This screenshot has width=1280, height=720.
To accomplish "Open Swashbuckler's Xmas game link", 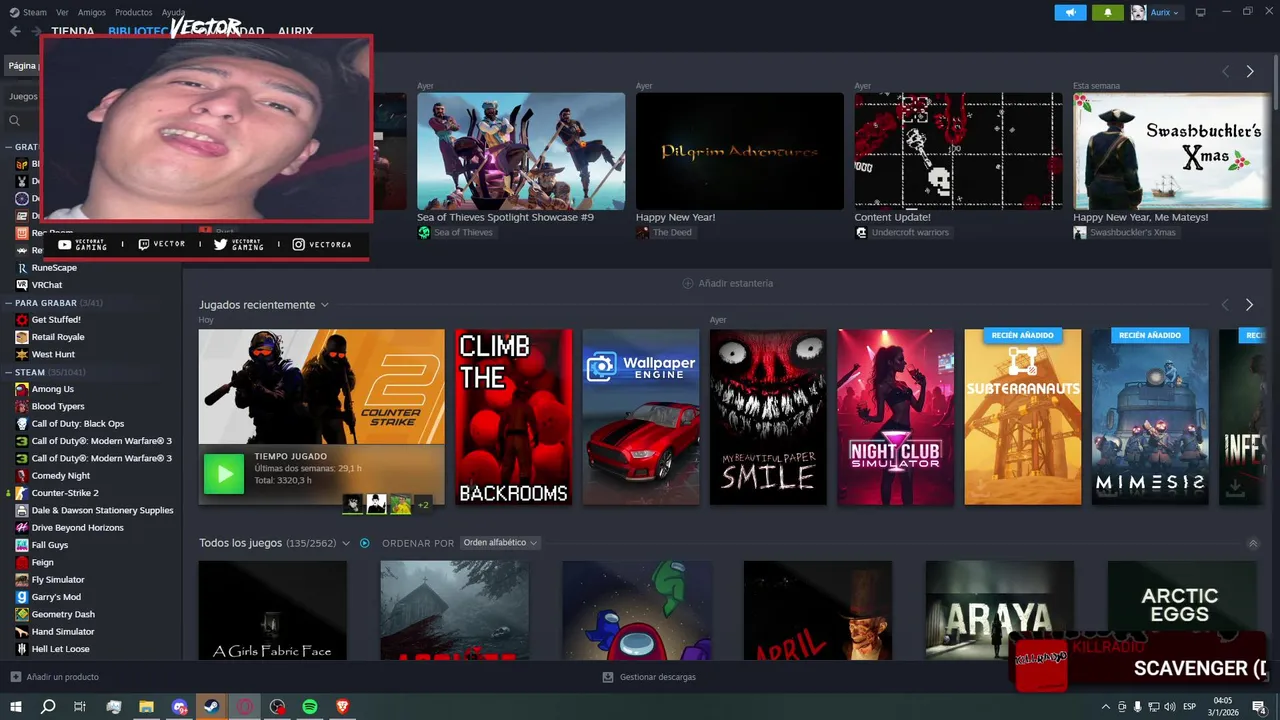I will (1125, 232).
